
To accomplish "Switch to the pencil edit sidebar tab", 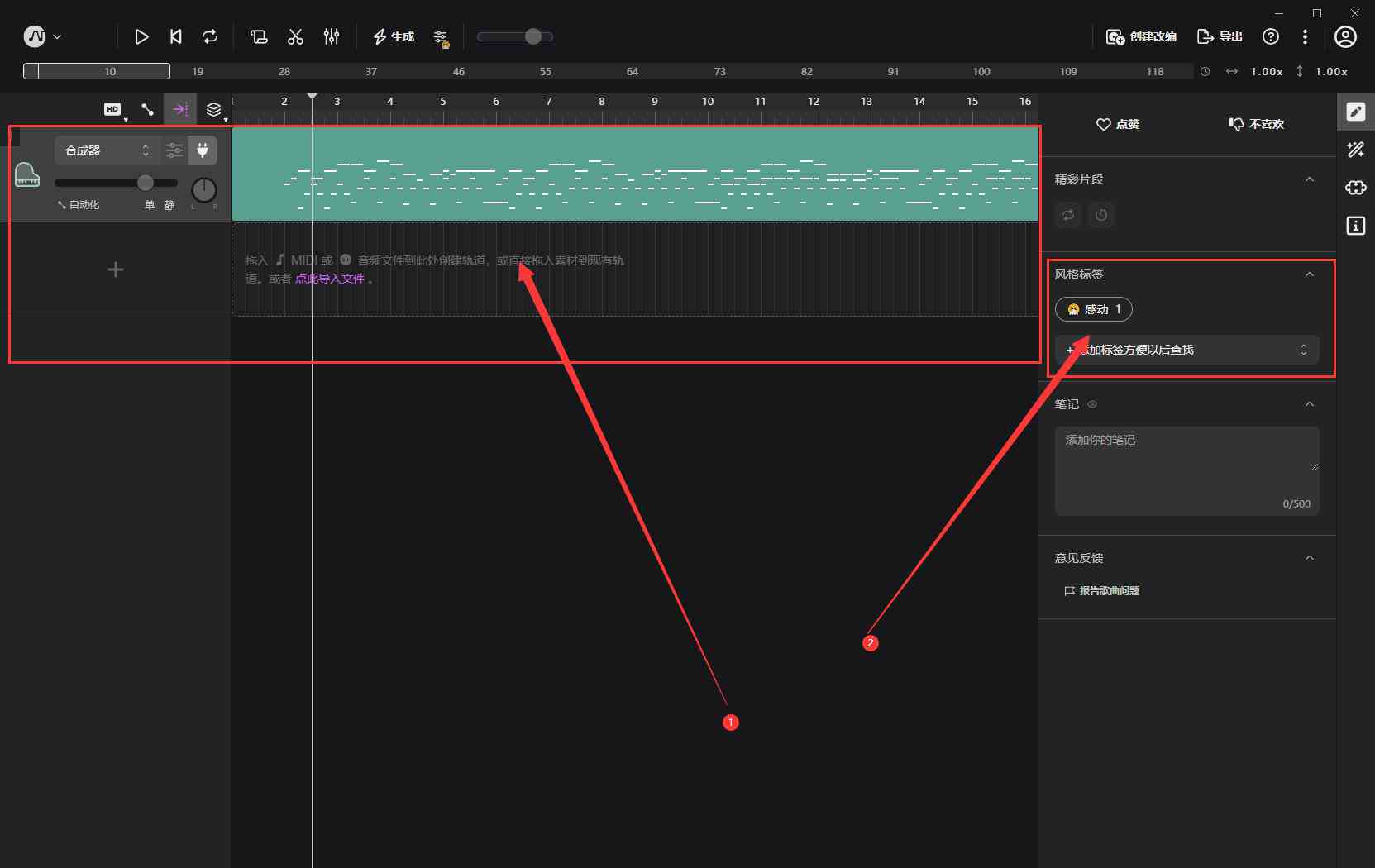I will point(1356,112).
